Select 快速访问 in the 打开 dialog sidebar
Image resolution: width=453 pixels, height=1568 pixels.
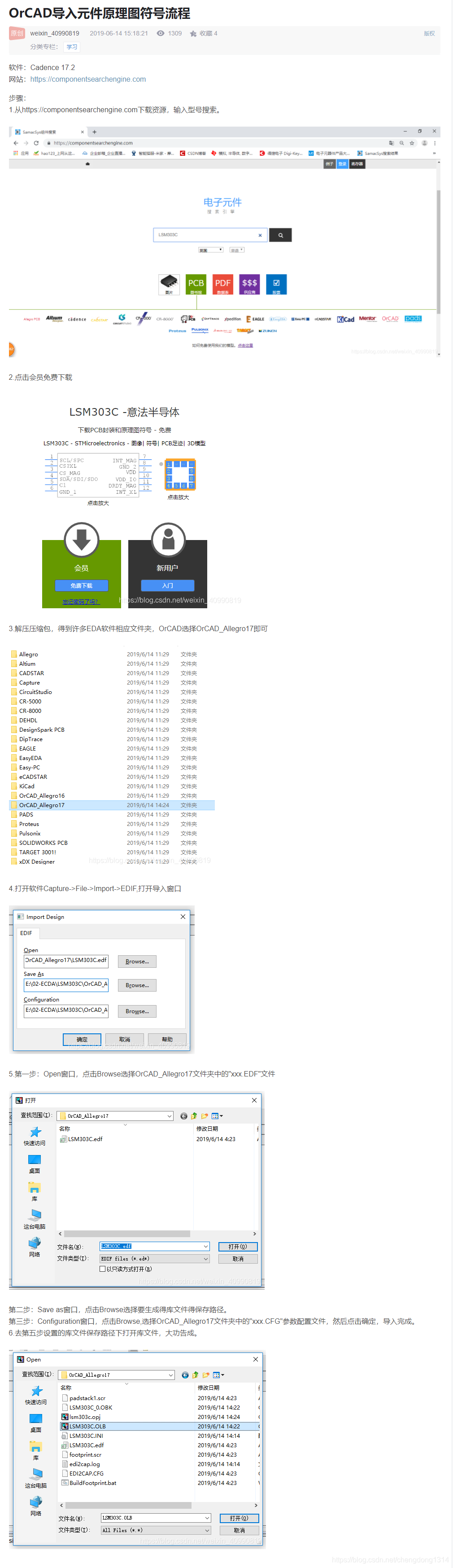point(35,1136)
